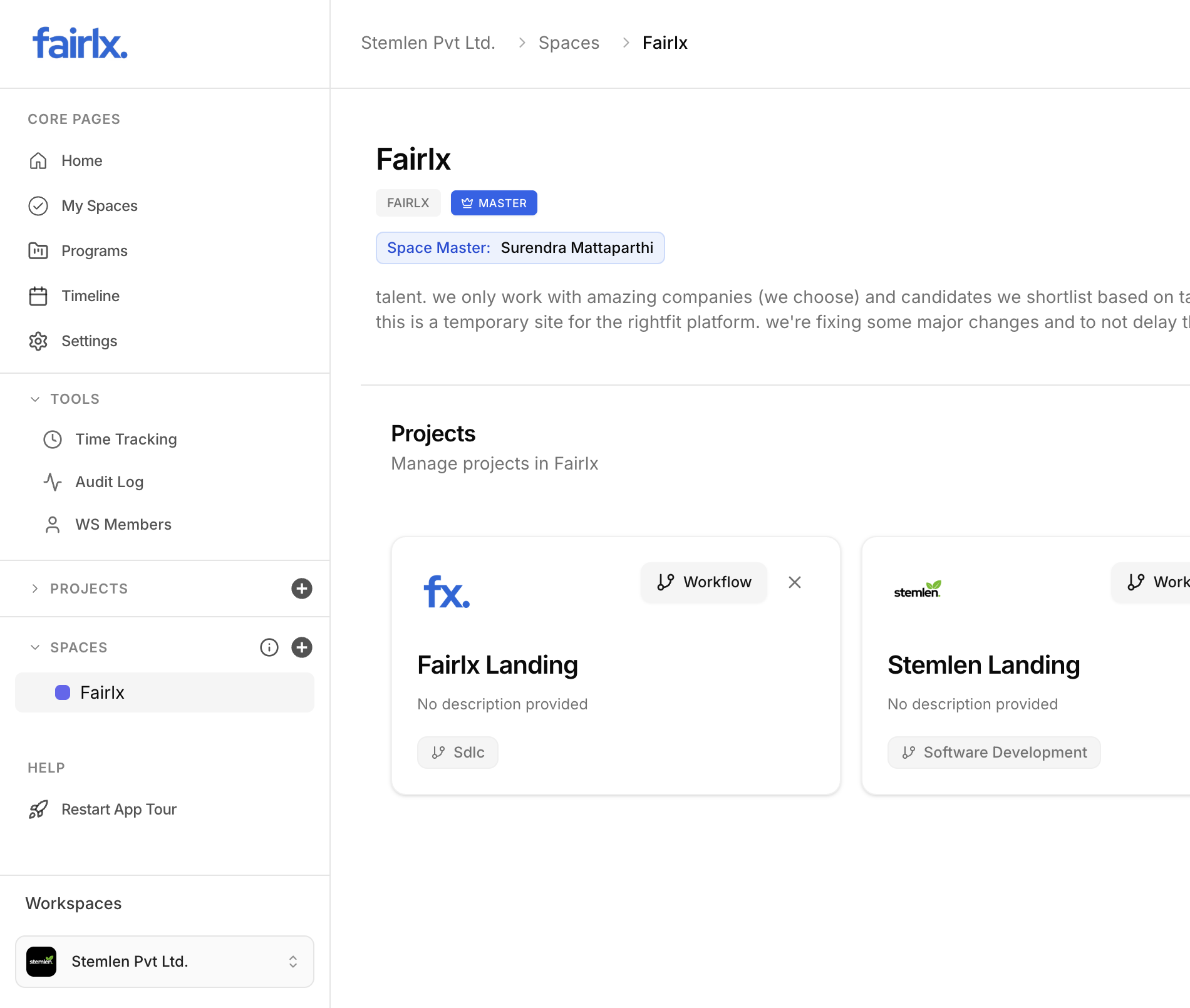Click the HELP section label
This screenshot has width=1190, height=1008.
(46, 768)
